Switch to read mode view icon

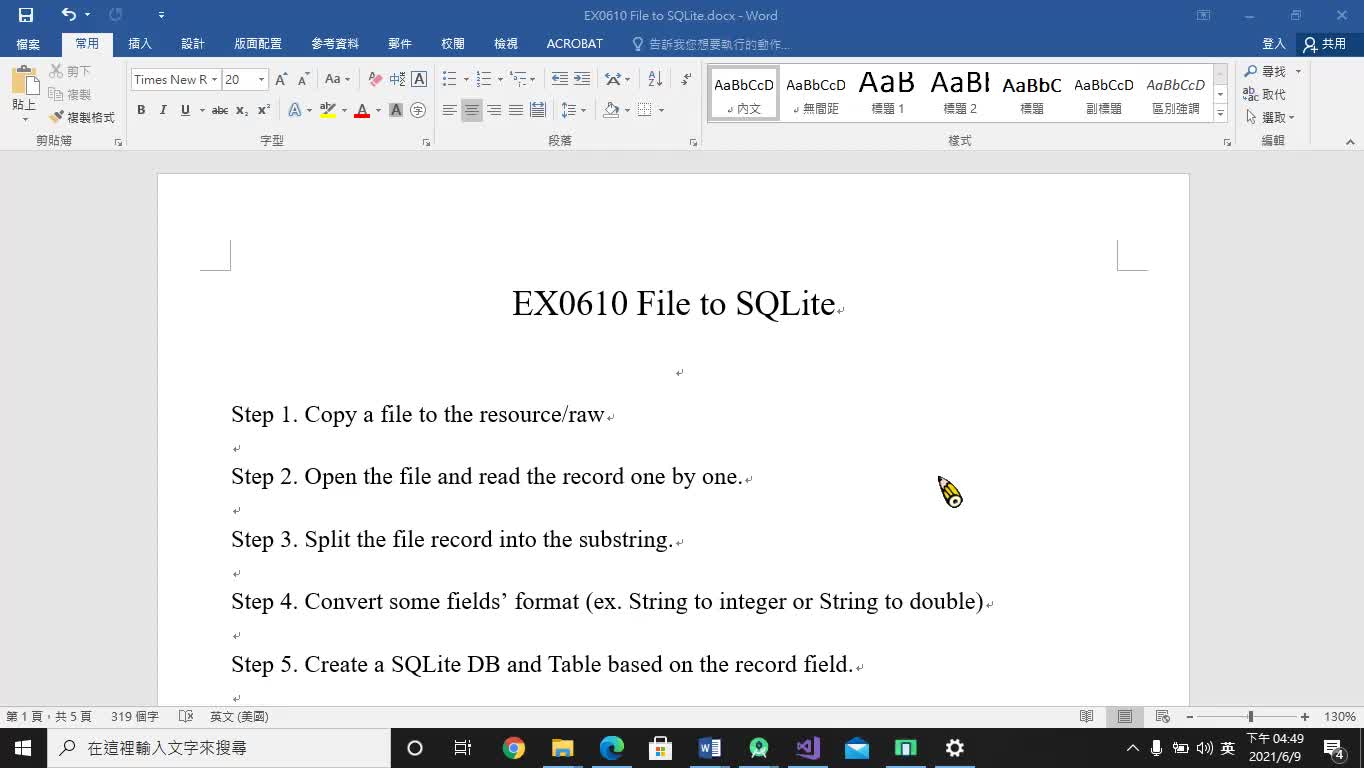click(x=1087, y=717)
